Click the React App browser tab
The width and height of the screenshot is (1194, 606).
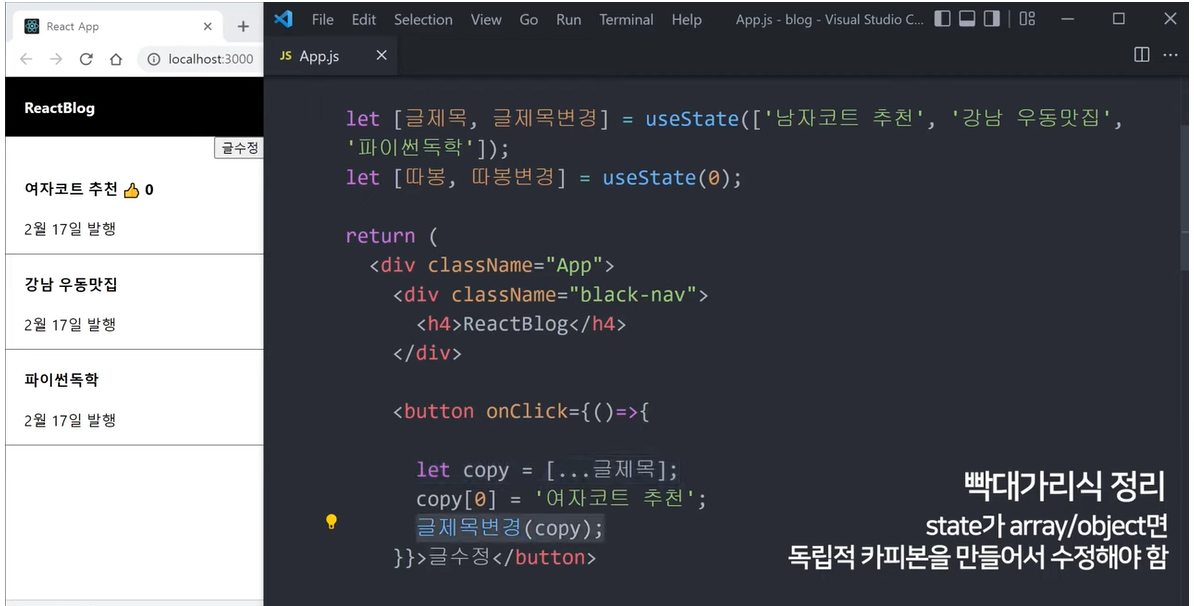coord(118,26)
